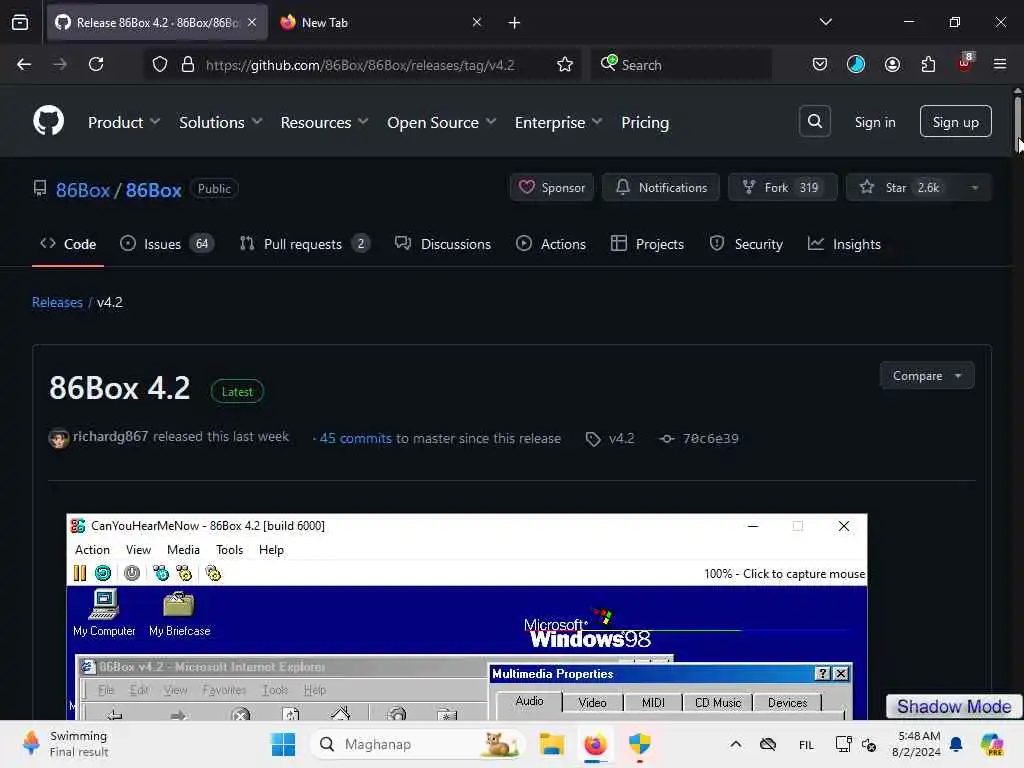Screen dimensions: 1024x768
Task: Open the list all tabs chevron
Action: pyautogui.click(x=825, y=22)
